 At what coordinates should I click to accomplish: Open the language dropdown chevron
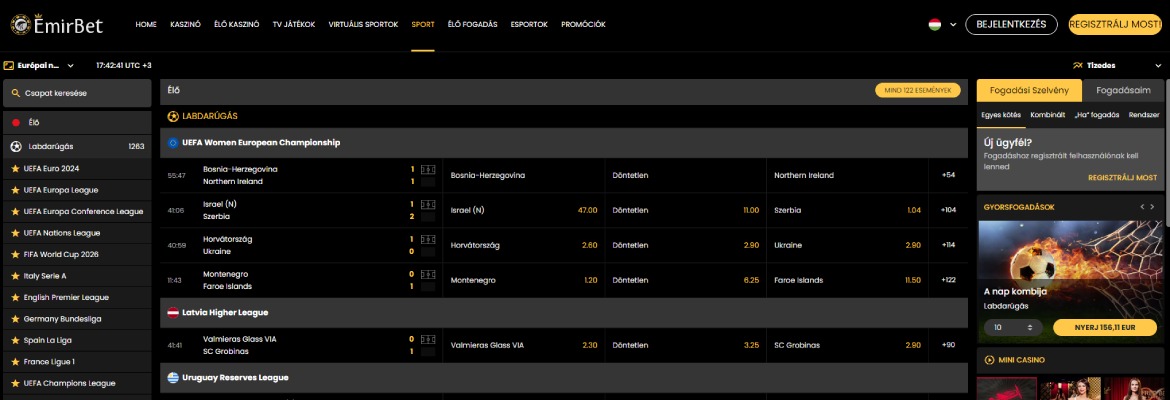[x=953, y=25]
